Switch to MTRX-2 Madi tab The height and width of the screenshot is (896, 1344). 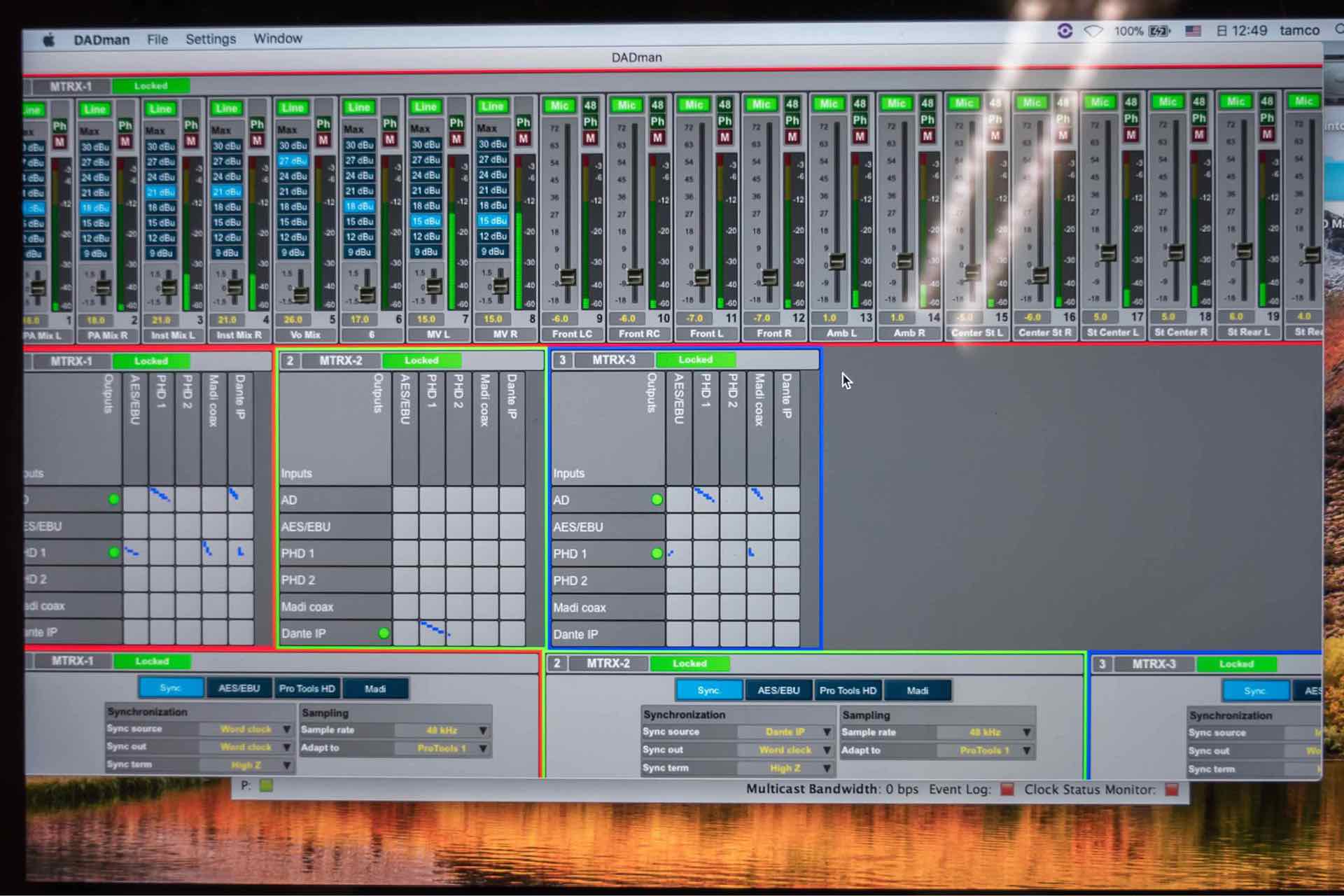pyautogui.click(x=917, y=691)
